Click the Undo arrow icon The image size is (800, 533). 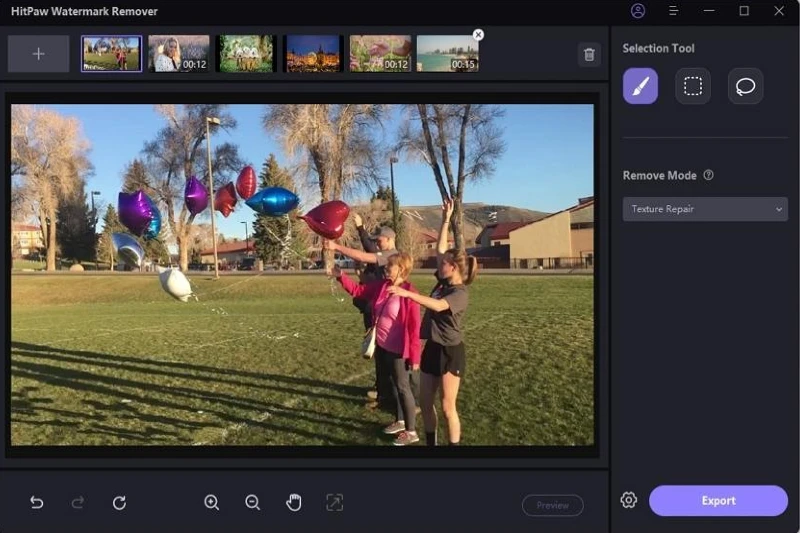37,503
